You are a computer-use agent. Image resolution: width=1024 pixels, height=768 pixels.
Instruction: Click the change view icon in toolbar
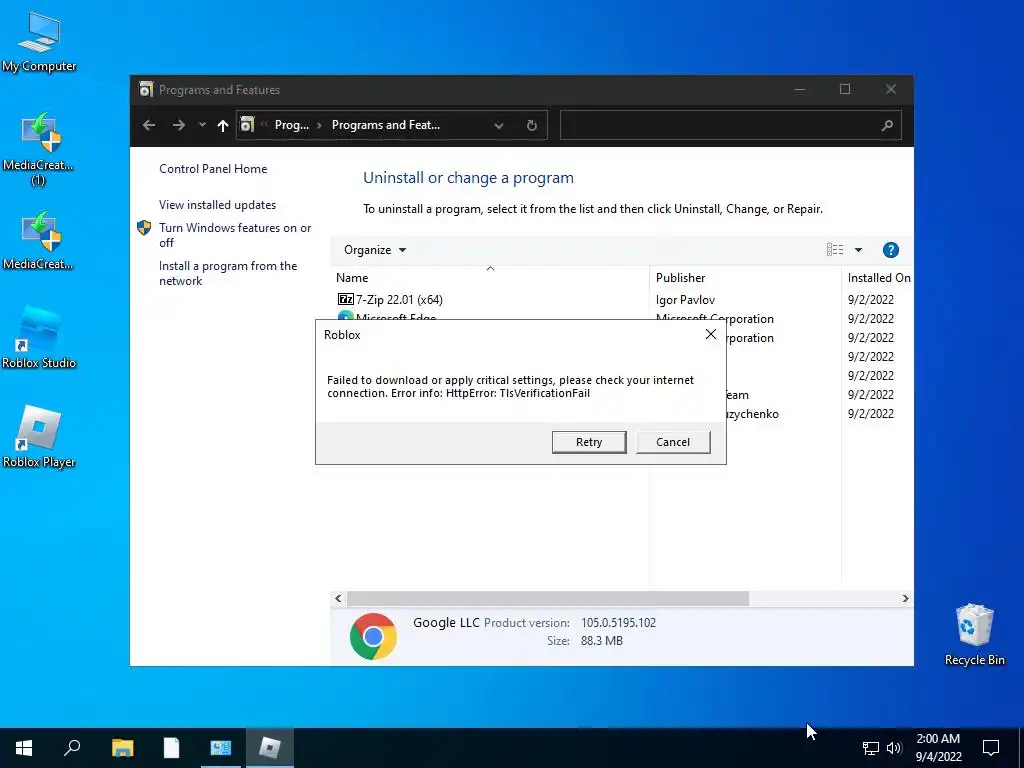[x=835, y=249]
